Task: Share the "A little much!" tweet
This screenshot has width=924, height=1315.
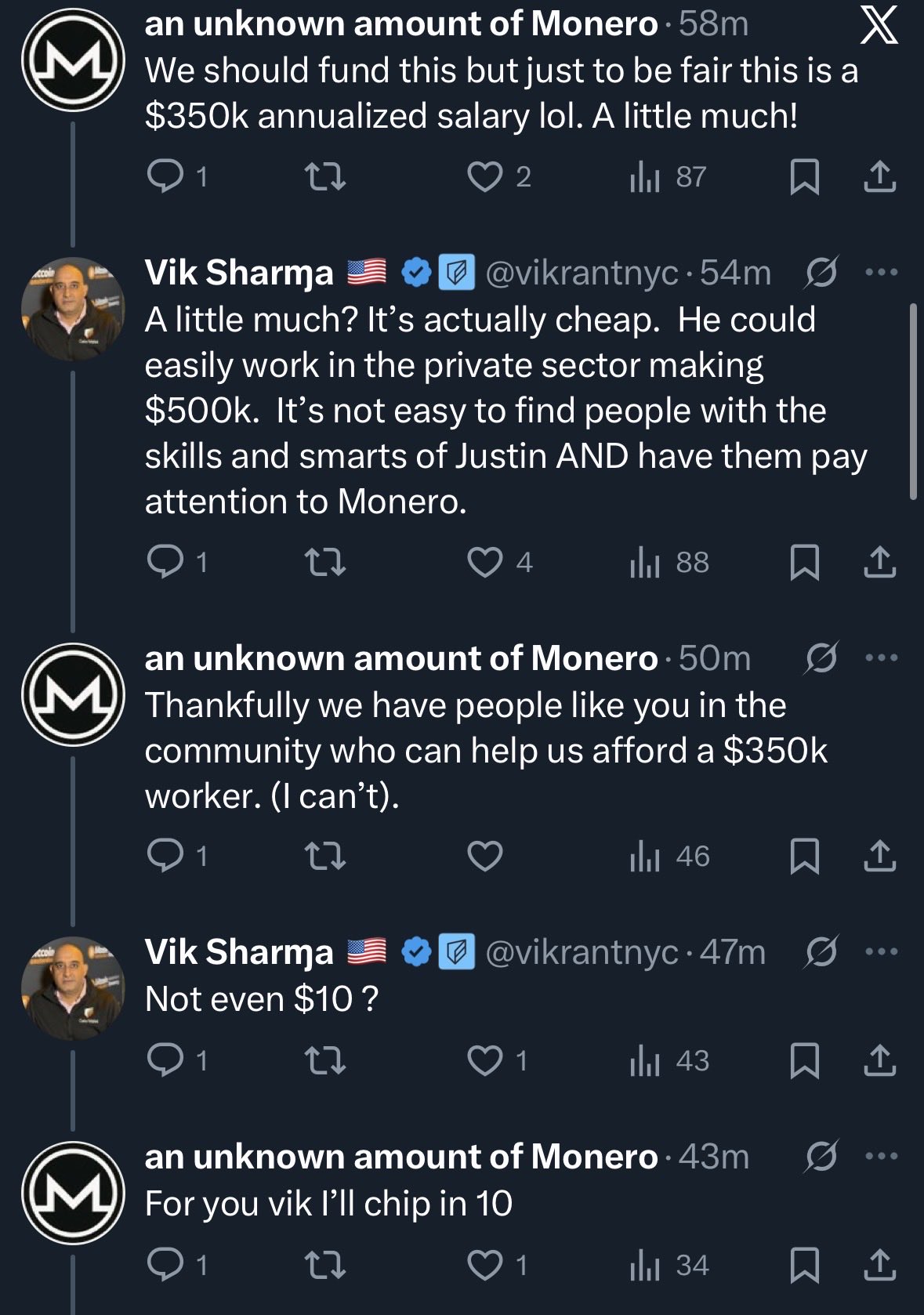Action: click(x=879, y=176)
